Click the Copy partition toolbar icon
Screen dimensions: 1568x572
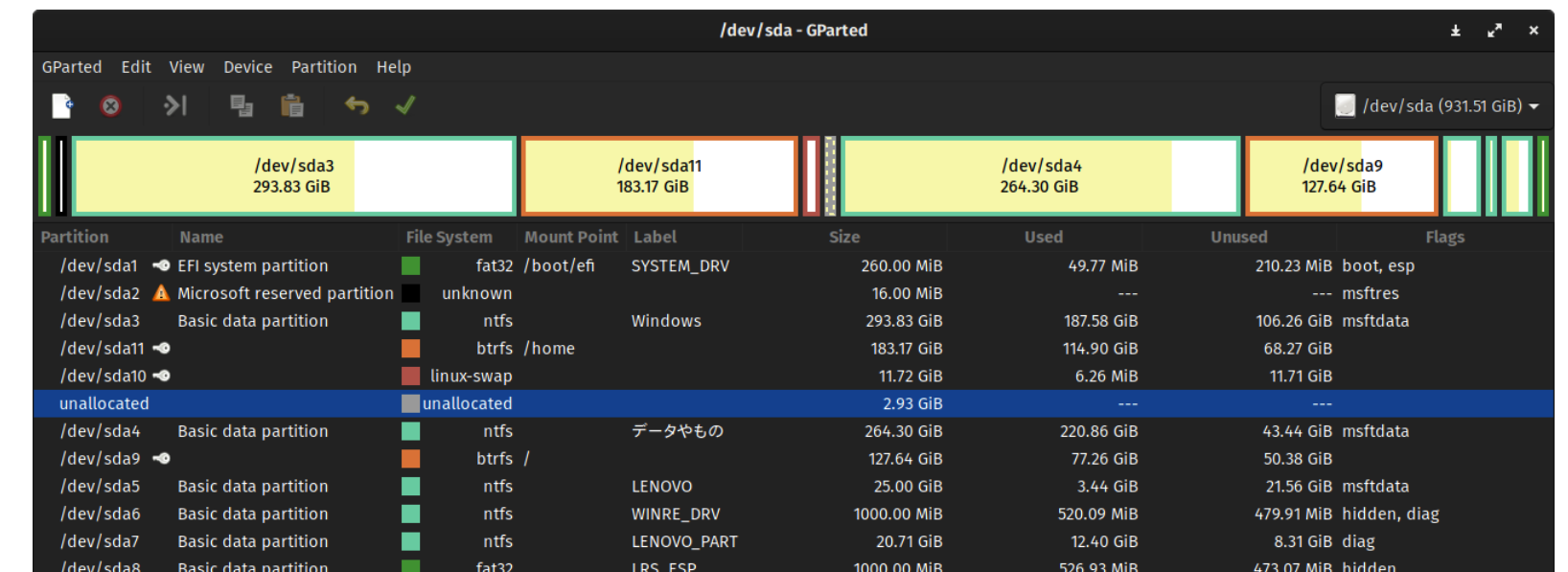pyautogui.click(x=242, y=105)
